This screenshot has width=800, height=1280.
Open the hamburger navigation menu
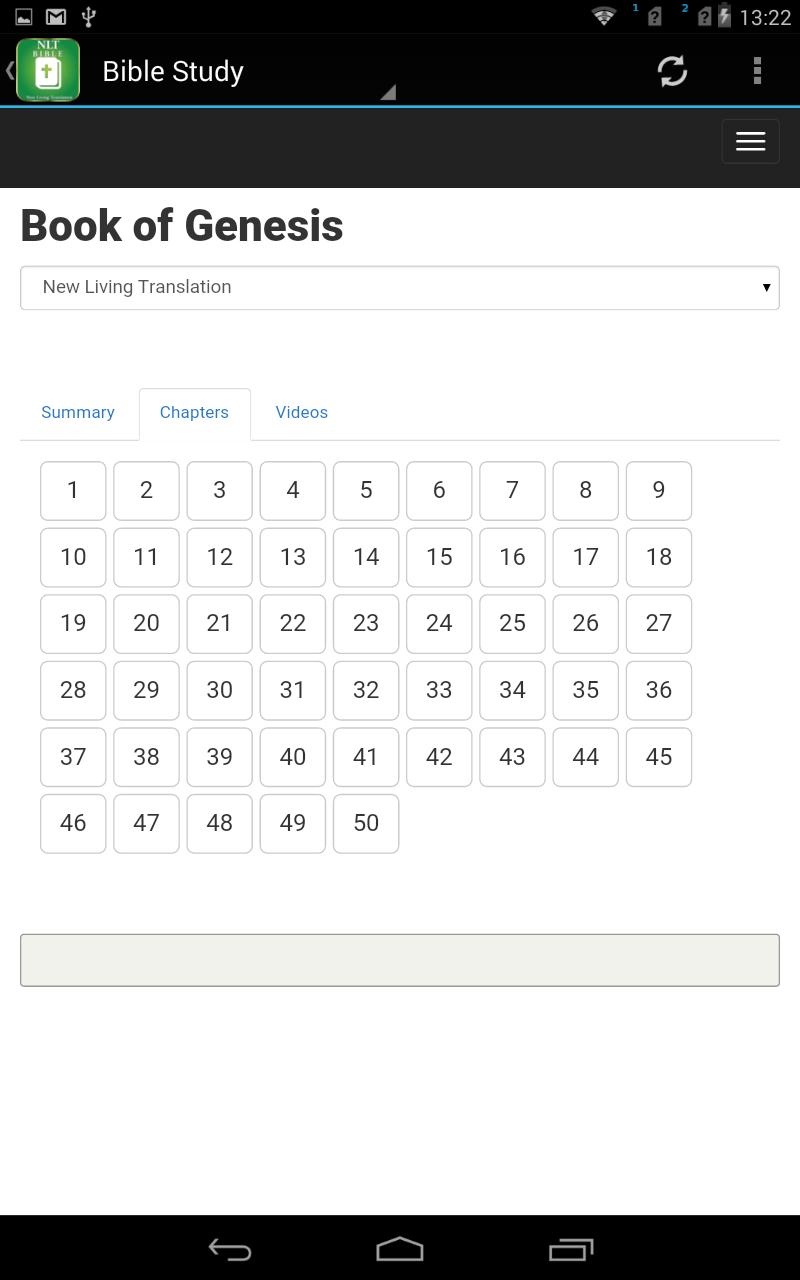click(750, 141)
